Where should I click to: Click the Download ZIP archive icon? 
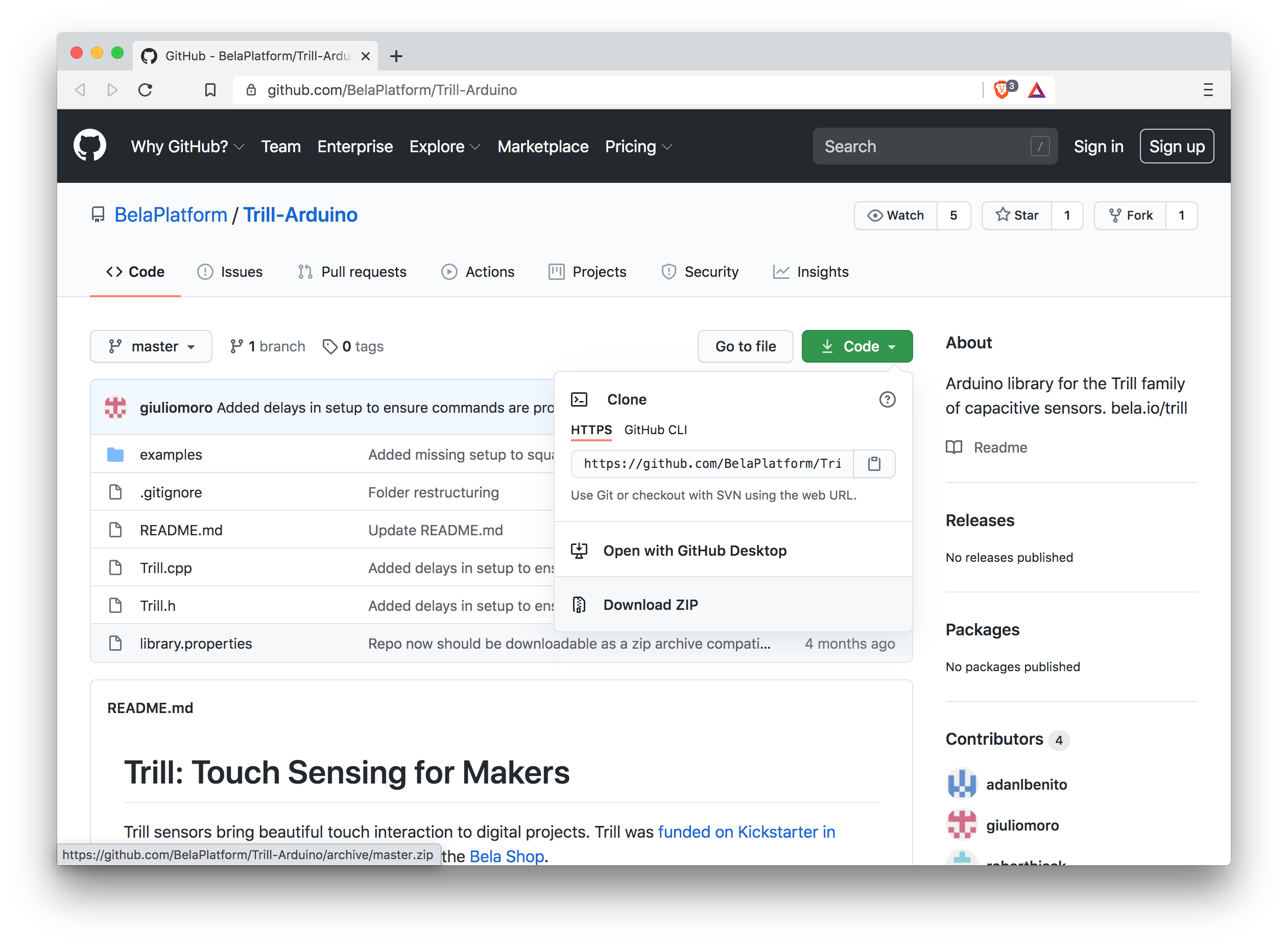click(579, 605)
